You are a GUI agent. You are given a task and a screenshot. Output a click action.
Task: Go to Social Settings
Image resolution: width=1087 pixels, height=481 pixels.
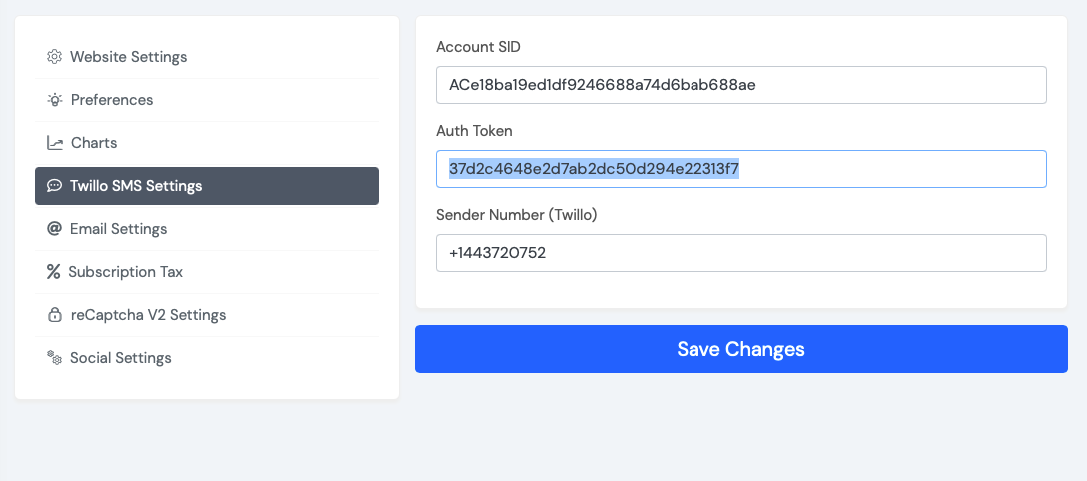207,358
